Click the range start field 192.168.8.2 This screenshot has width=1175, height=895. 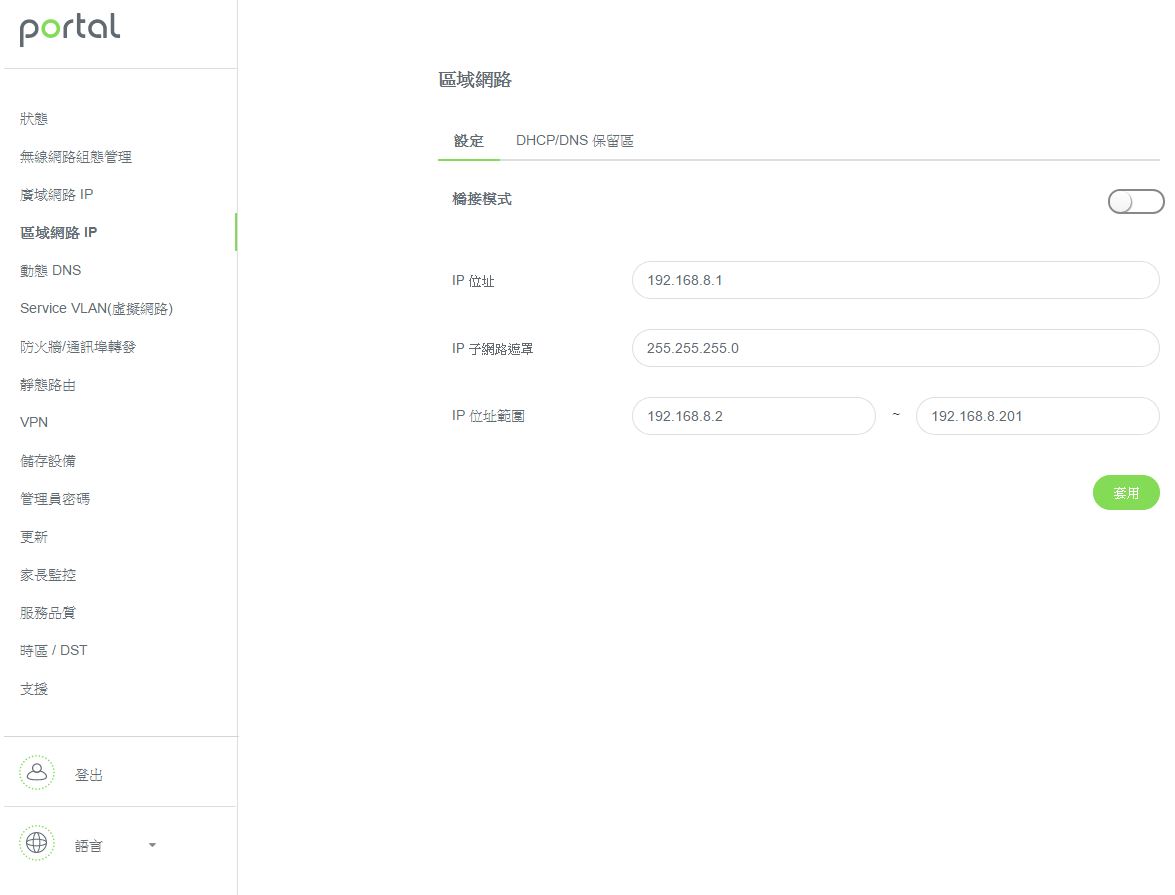pos(753,416)
